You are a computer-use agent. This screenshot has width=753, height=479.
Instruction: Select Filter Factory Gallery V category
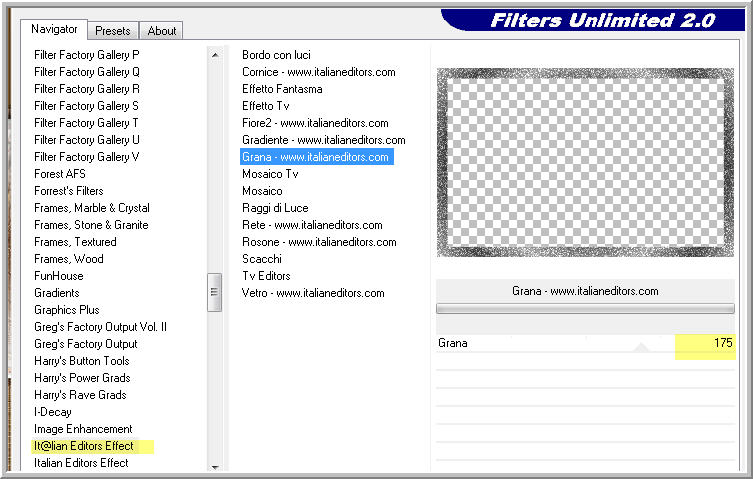point(87,157)
